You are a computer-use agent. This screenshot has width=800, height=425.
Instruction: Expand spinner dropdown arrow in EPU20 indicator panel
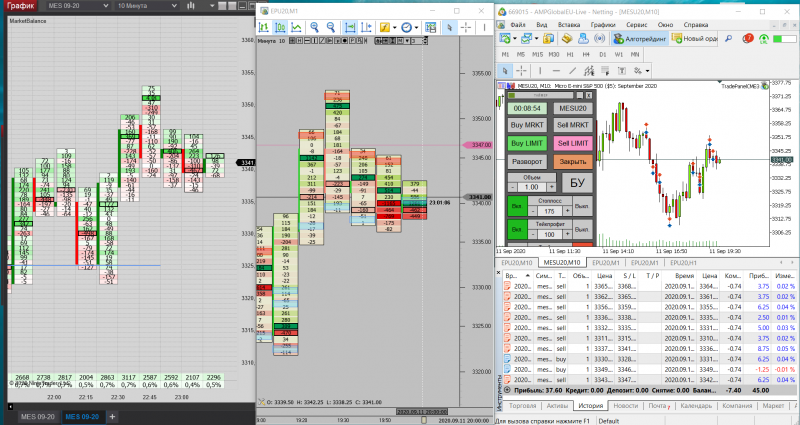407,41
